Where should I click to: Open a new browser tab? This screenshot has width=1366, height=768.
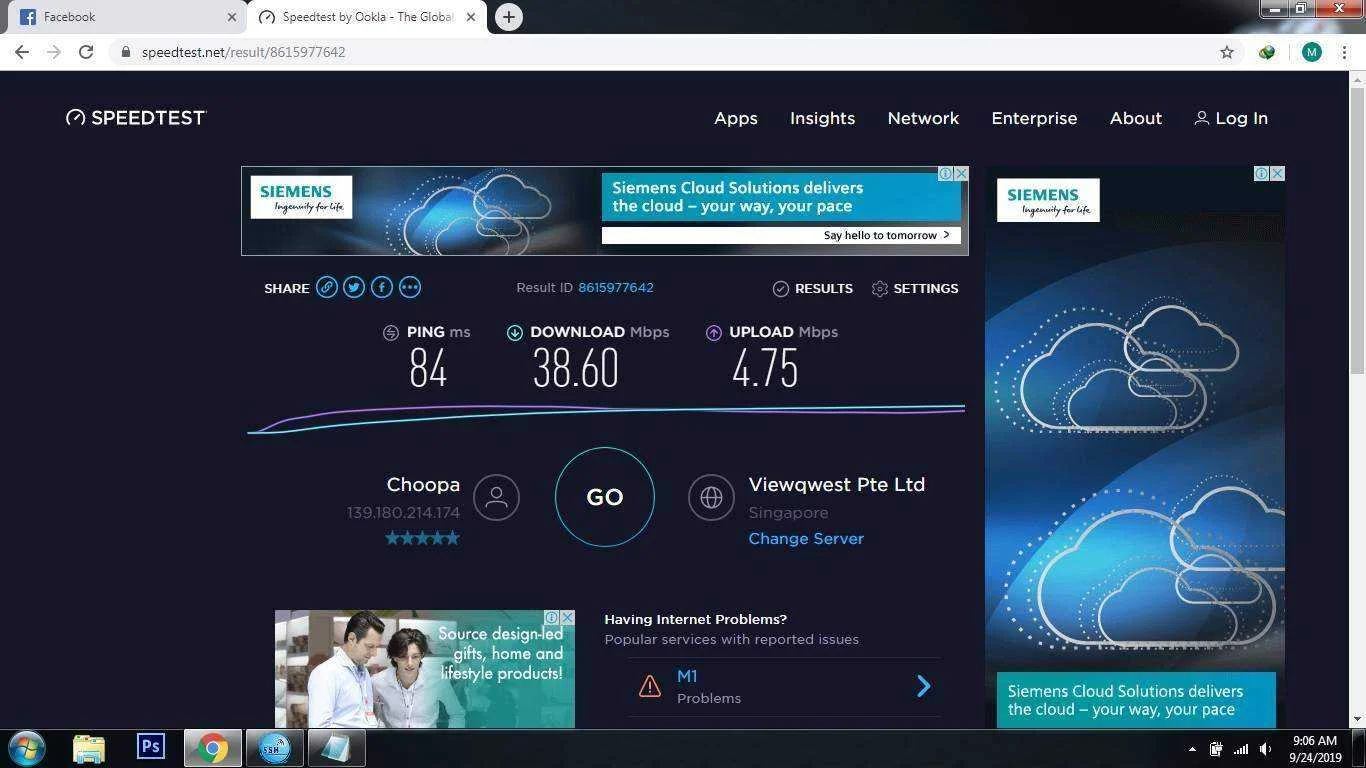[509, 17]
